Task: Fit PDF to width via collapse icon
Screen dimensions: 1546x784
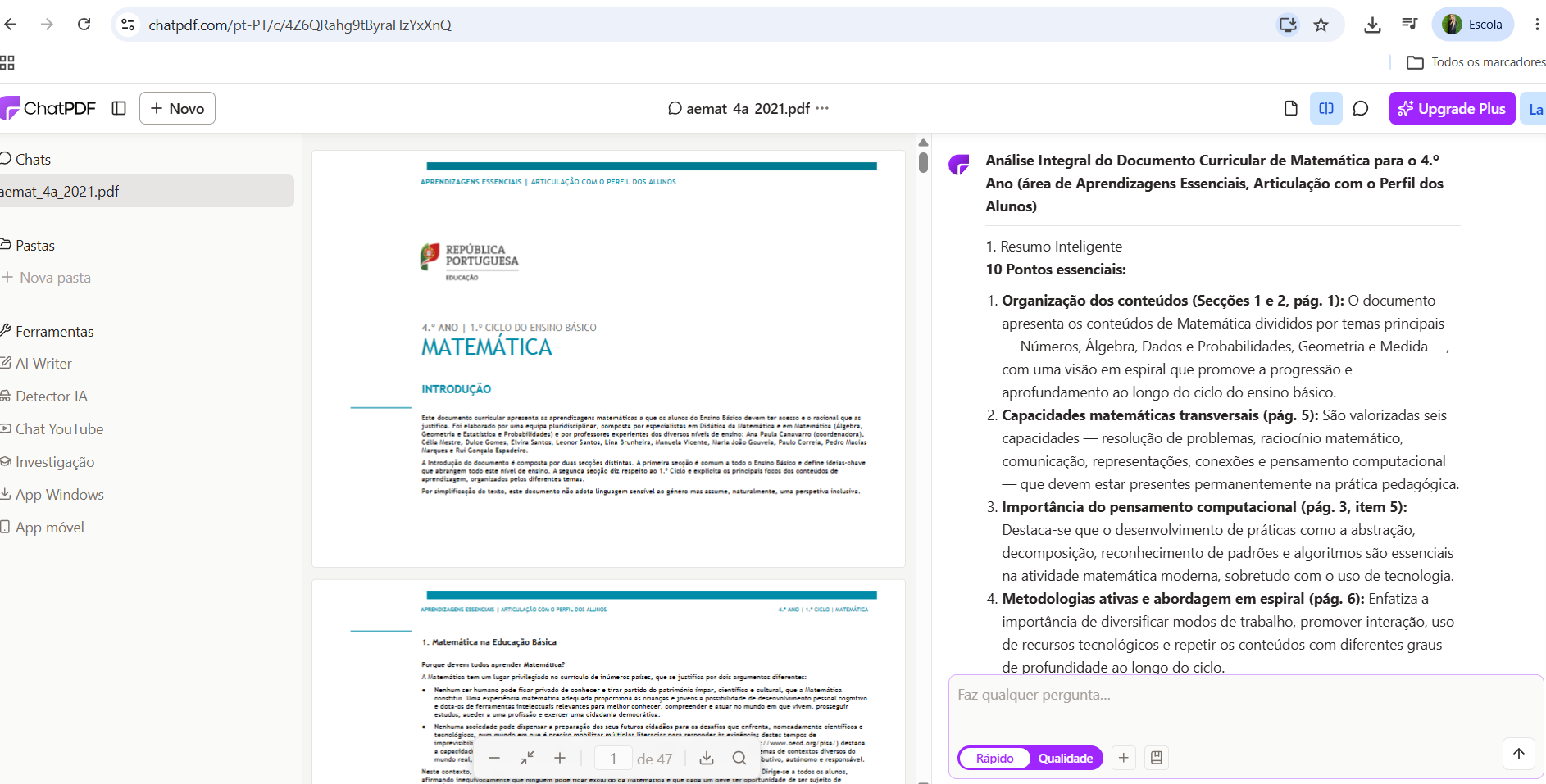Action: tap(527, 759)
